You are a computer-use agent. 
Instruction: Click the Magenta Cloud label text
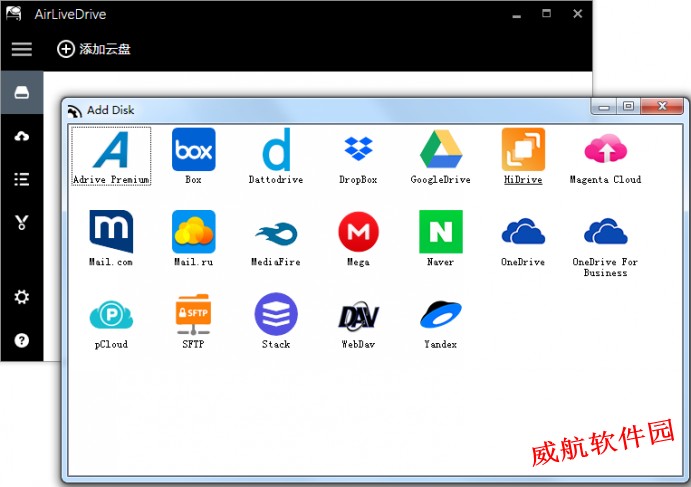[606, 179]
